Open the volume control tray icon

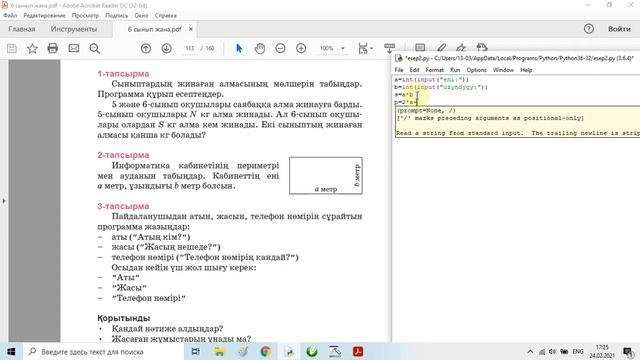pyautogui.click(x=553, y=351)
